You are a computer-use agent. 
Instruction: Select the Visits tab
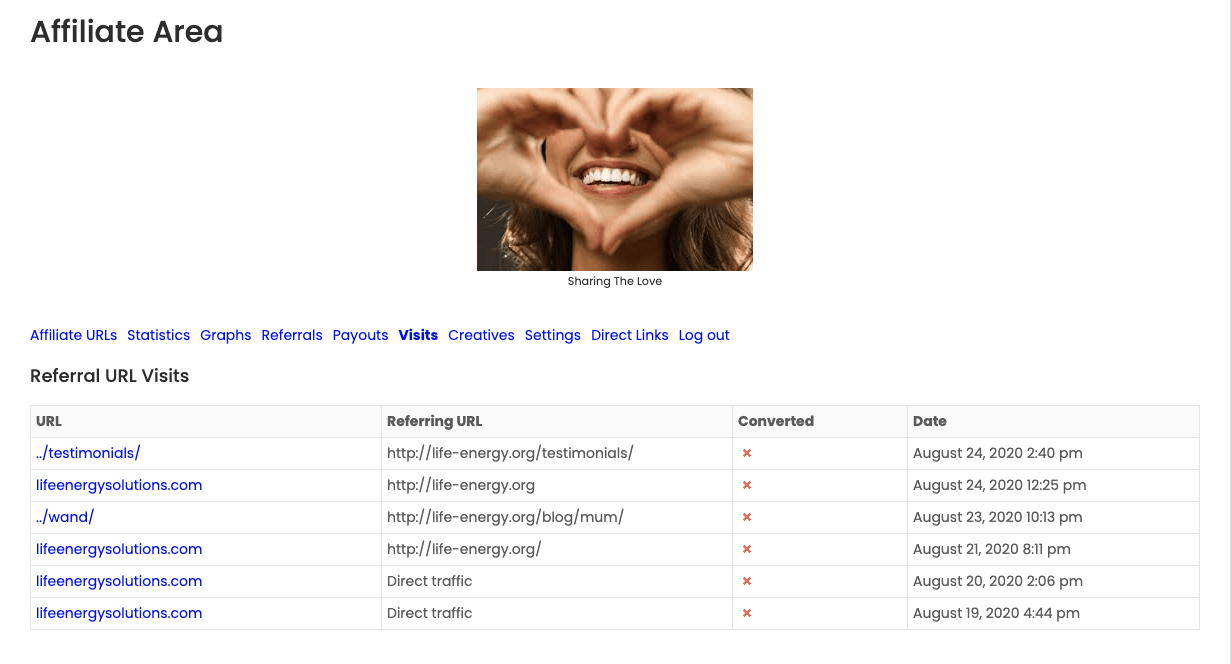[418, 335]
